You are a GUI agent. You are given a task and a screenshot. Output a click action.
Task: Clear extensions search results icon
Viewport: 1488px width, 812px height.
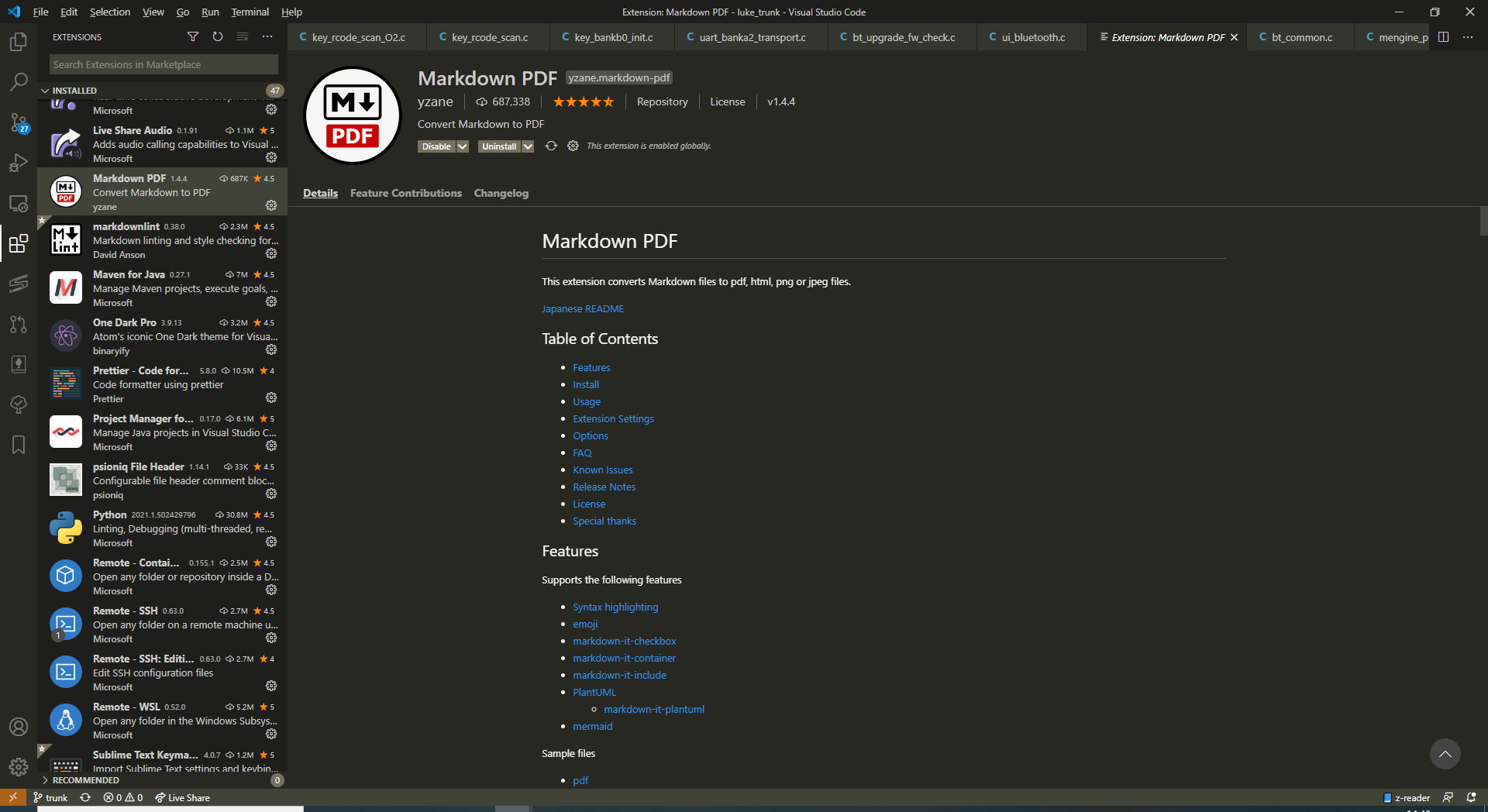point(243,36)
